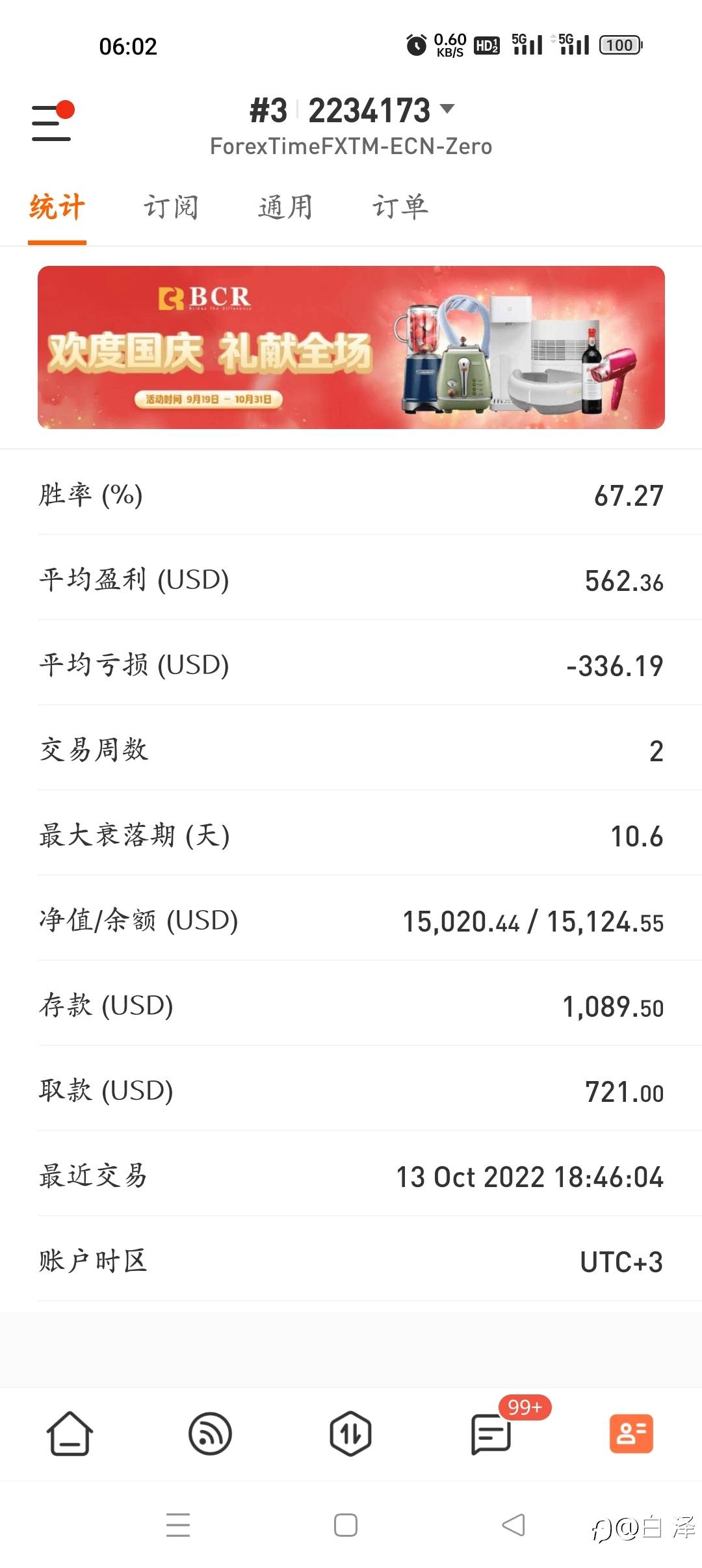Tap the Android recent apps lines icon
The width and height of the screenshot is (702, 1568).
[x=178, y=1525]
